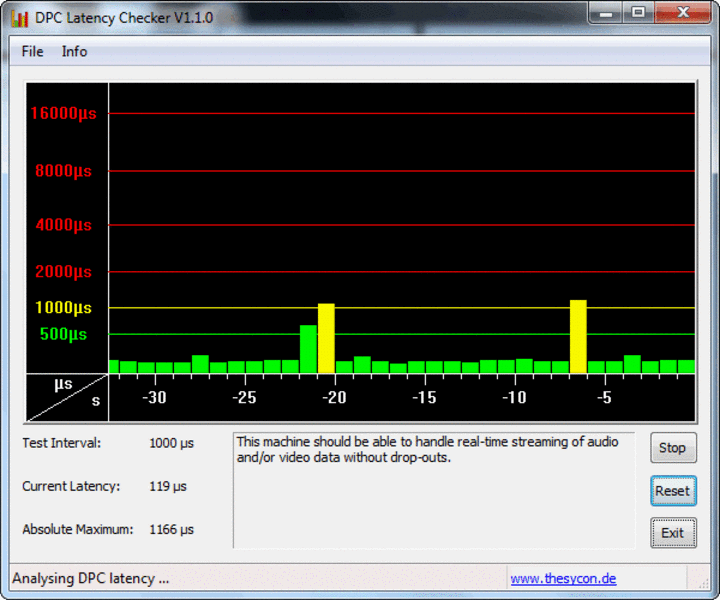Click the Current Latency label
This screenshot has width=720, height=600.
tap(71, 486)
